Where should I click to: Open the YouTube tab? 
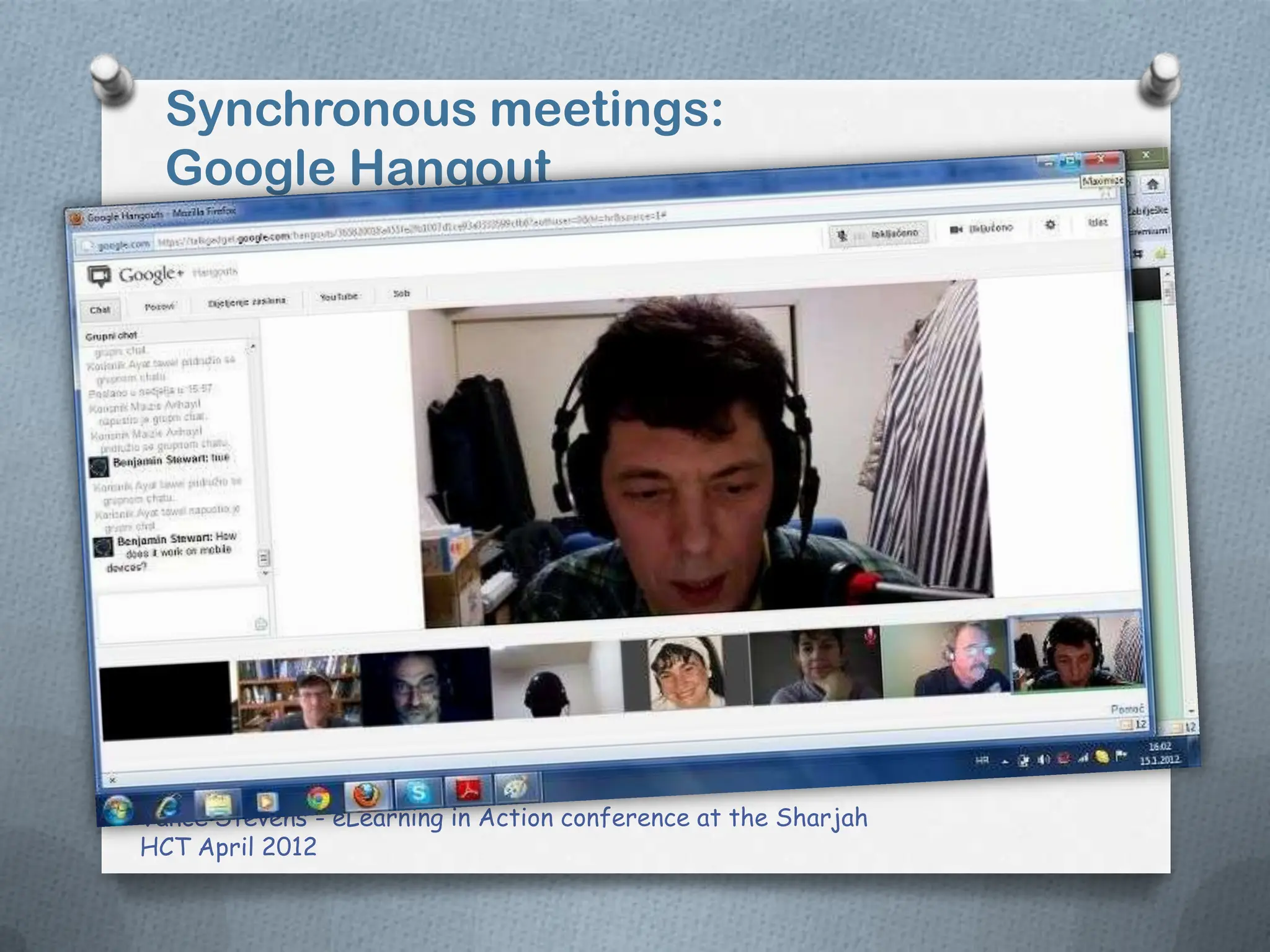339,297
